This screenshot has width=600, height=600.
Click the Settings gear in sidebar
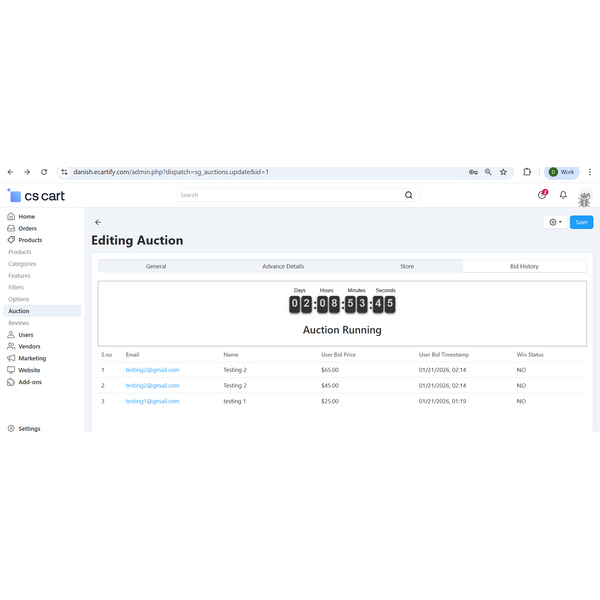[x=11, y=428]
